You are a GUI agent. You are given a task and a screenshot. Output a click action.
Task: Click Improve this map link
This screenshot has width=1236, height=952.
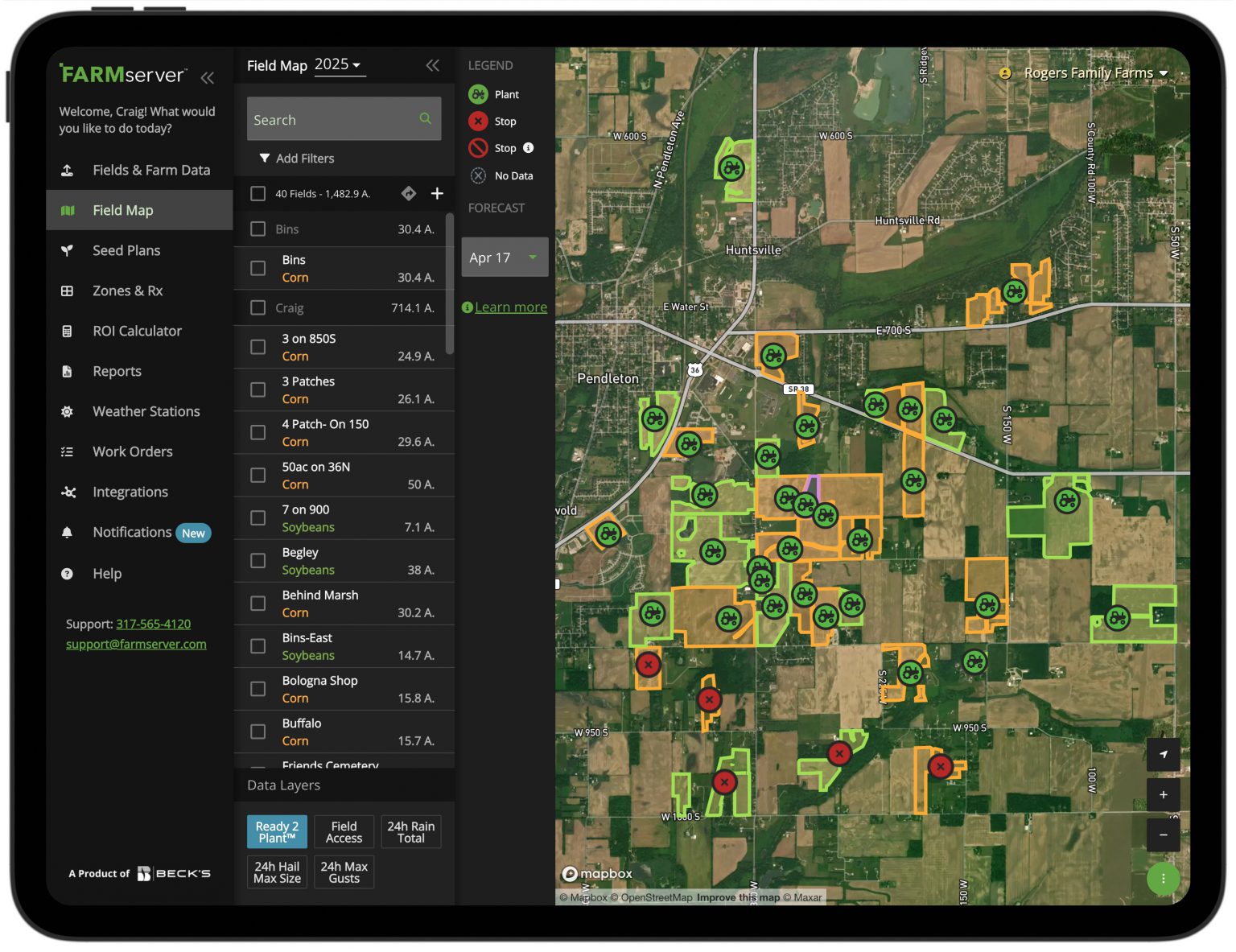click(738, 897)
